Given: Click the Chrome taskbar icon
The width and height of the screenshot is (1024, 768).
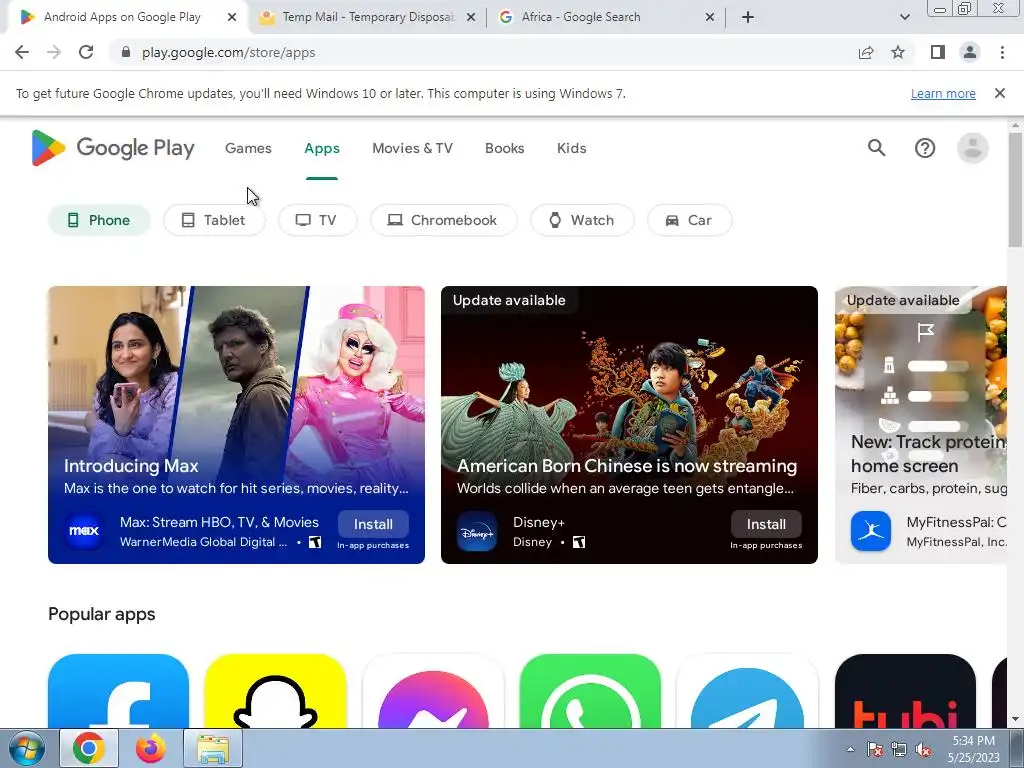Looking at the screenshot, I should [89, 748].
